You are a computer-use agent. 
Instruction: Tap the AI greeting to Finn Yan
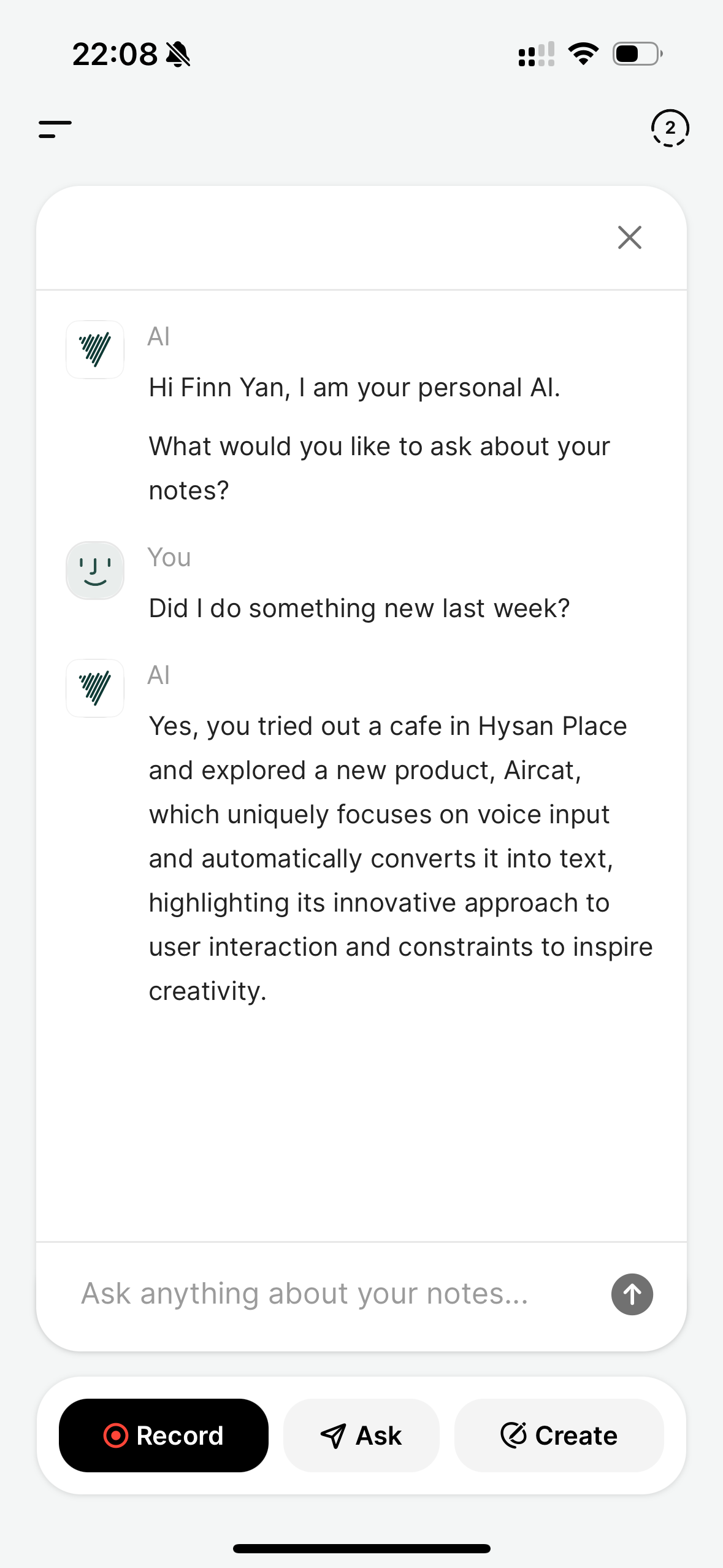(354, 388)
